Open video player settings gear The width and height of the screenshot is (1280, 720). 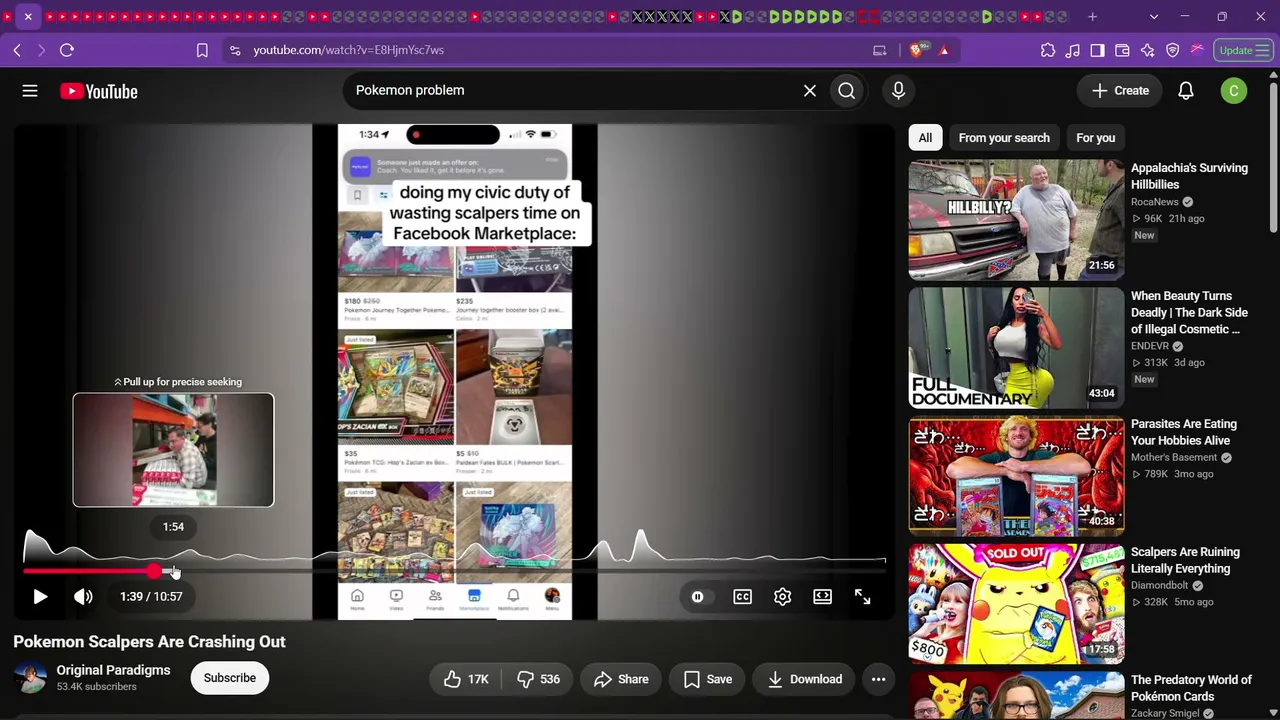point(782,597)
